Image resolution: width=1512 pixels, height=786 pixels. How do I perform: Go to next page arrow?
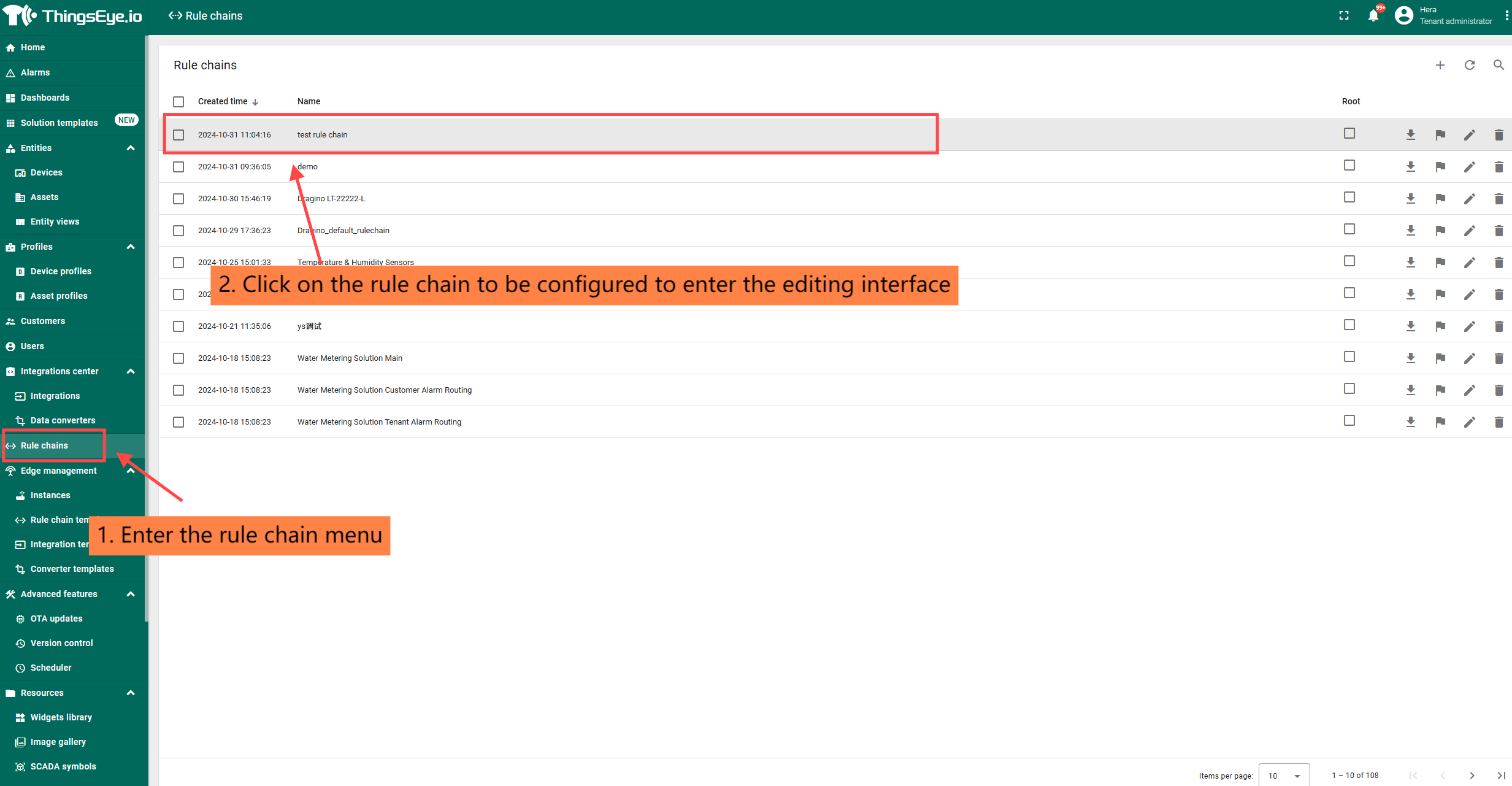pos(1472,776)
